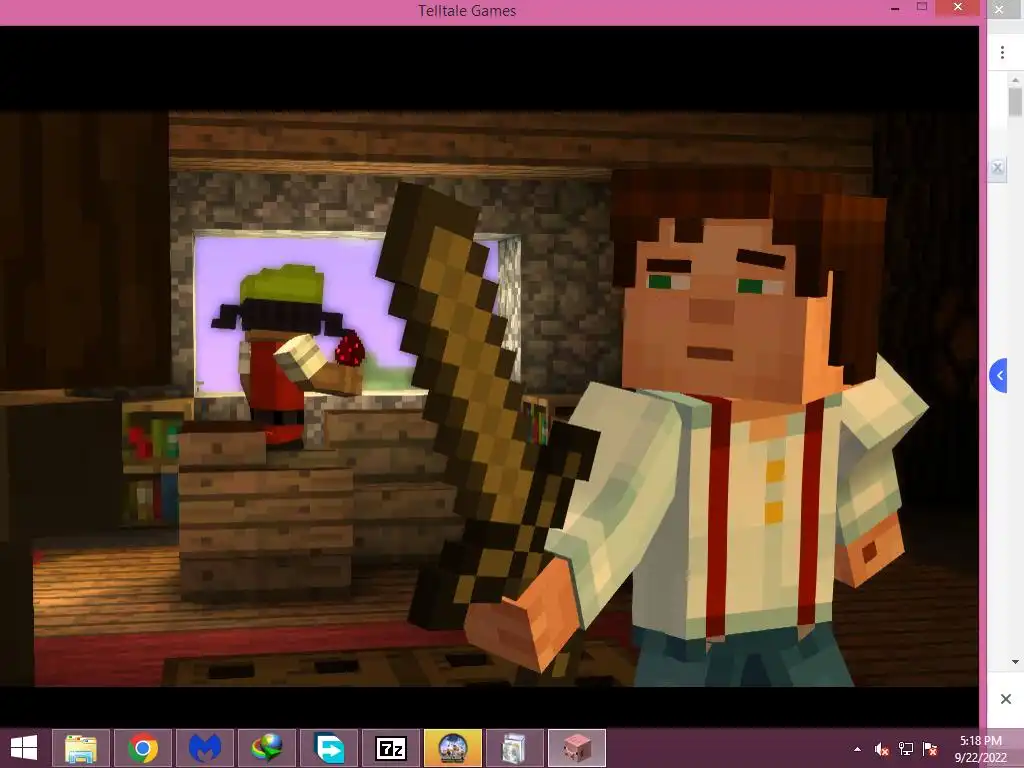The height and width of the screenshot is (768, 1024).
Task: Click the muted volume tray icon
Action: point(882,749)
